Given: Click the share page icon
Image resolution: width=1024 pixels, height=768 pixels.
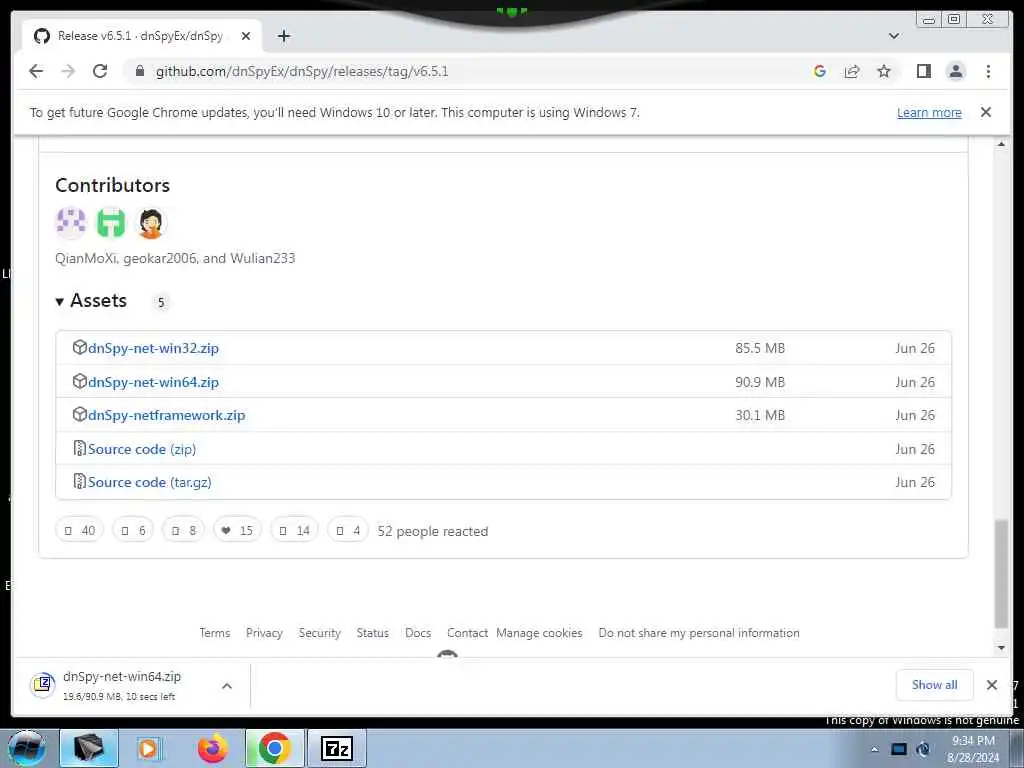Looking at the screenshot, I should [852, 71].
